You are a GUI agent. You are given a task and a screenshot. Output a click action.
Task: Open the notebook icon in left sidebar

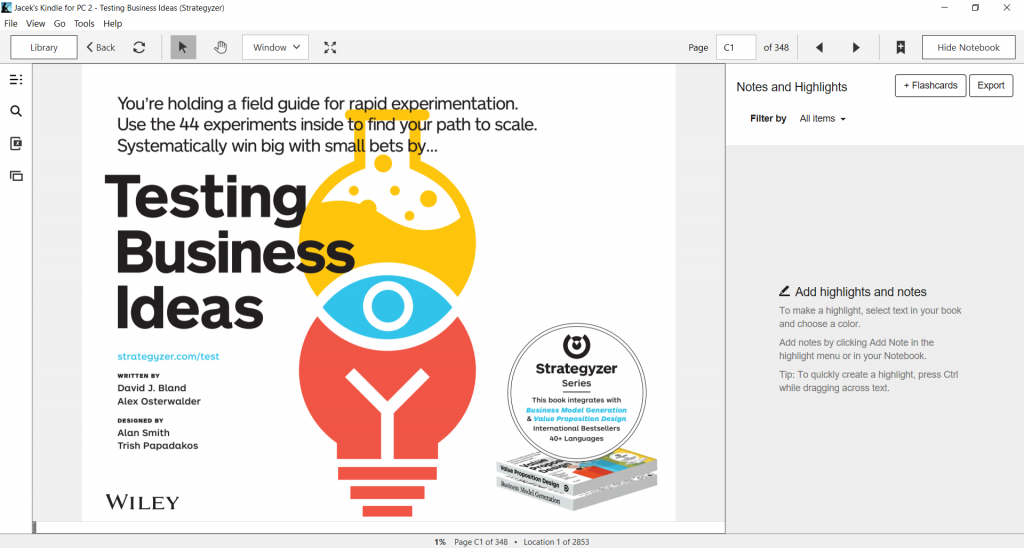pos(16,144)
